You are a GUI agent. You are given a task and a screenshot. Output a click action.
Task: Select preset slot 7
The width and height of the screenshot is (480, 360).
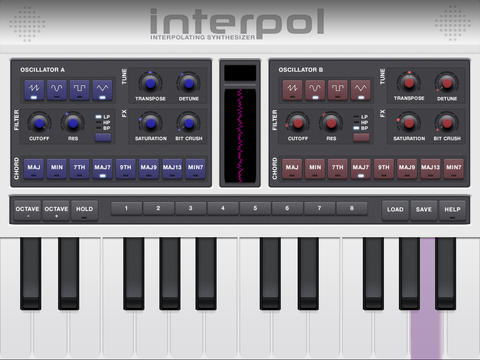319,208
